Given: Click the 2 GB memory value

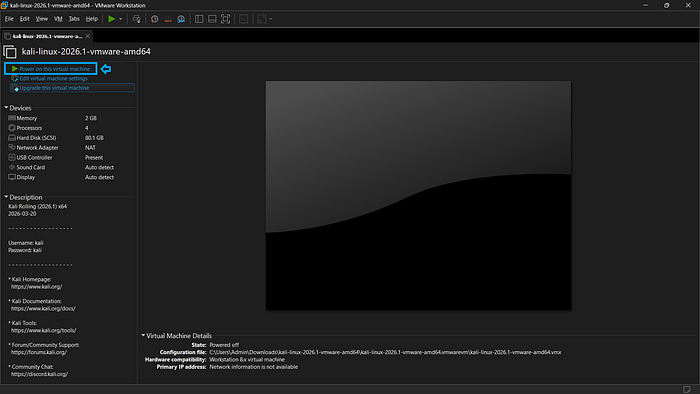Looking at the screenshot, I should [91, 118].
